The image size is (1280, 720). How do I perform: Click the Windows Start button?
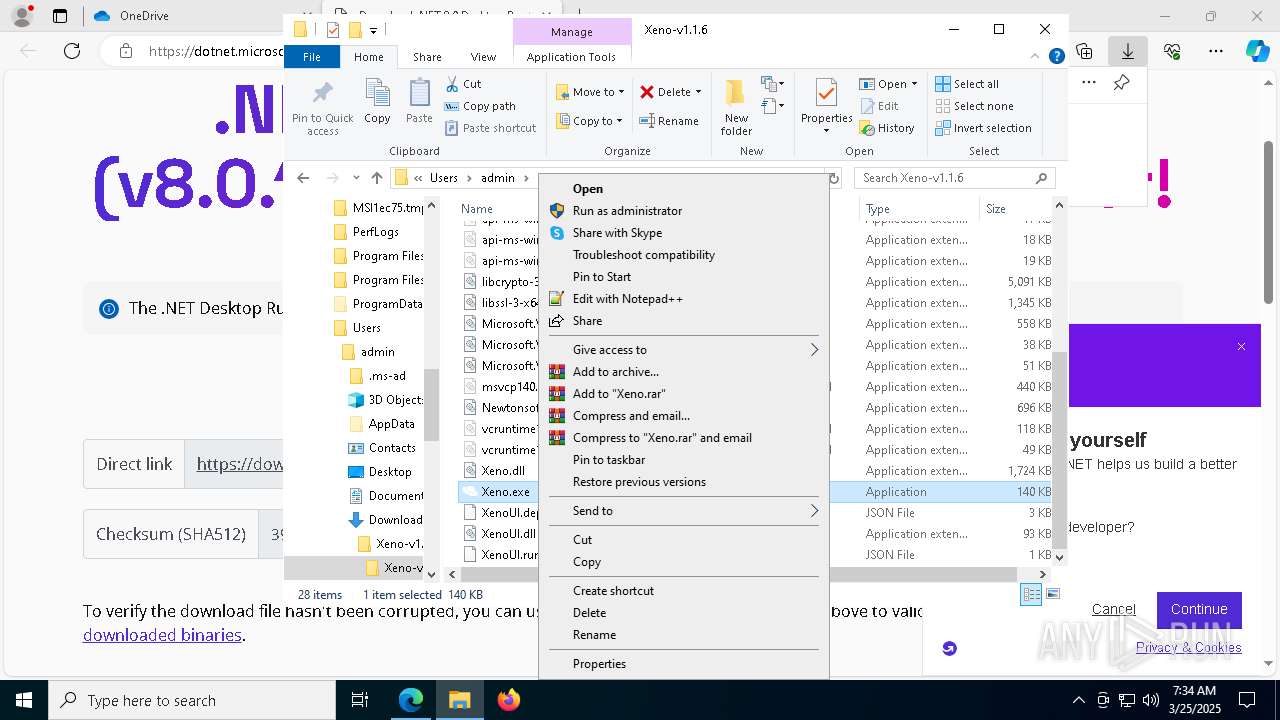(23, 700)
